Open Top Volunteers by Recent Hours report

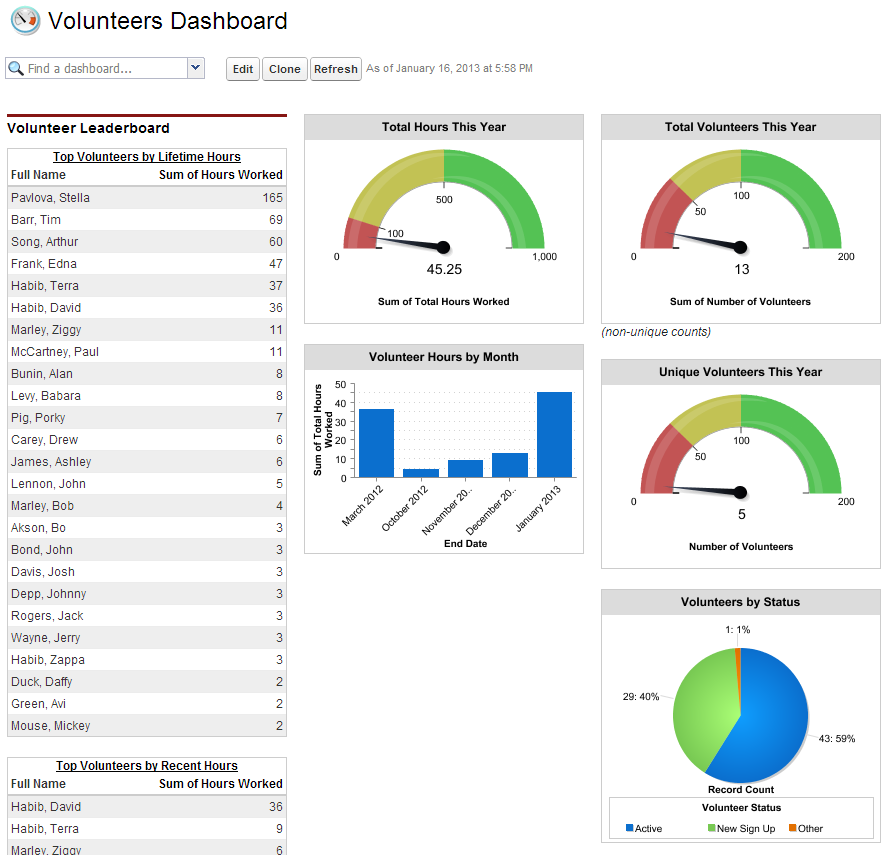147,765
